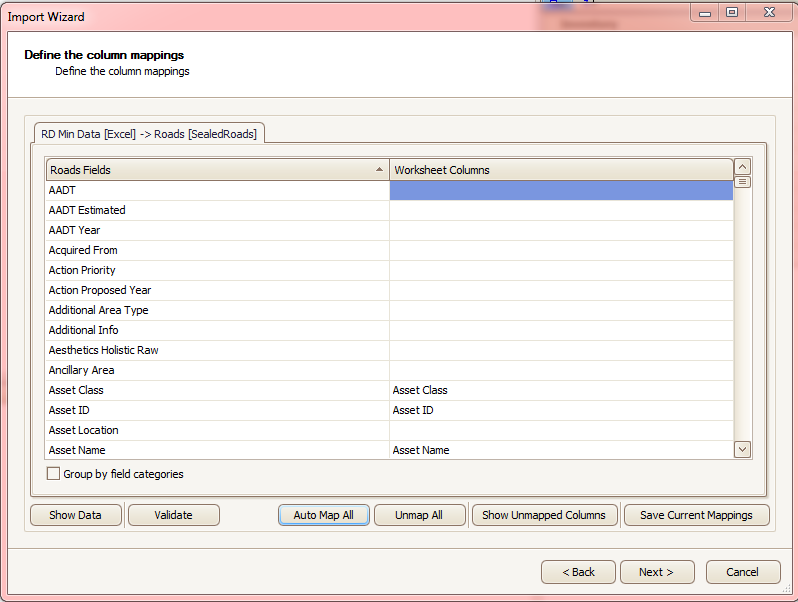Run Validate on the mappings
This screenshot has width=798, height=602.
coord(174,515)
